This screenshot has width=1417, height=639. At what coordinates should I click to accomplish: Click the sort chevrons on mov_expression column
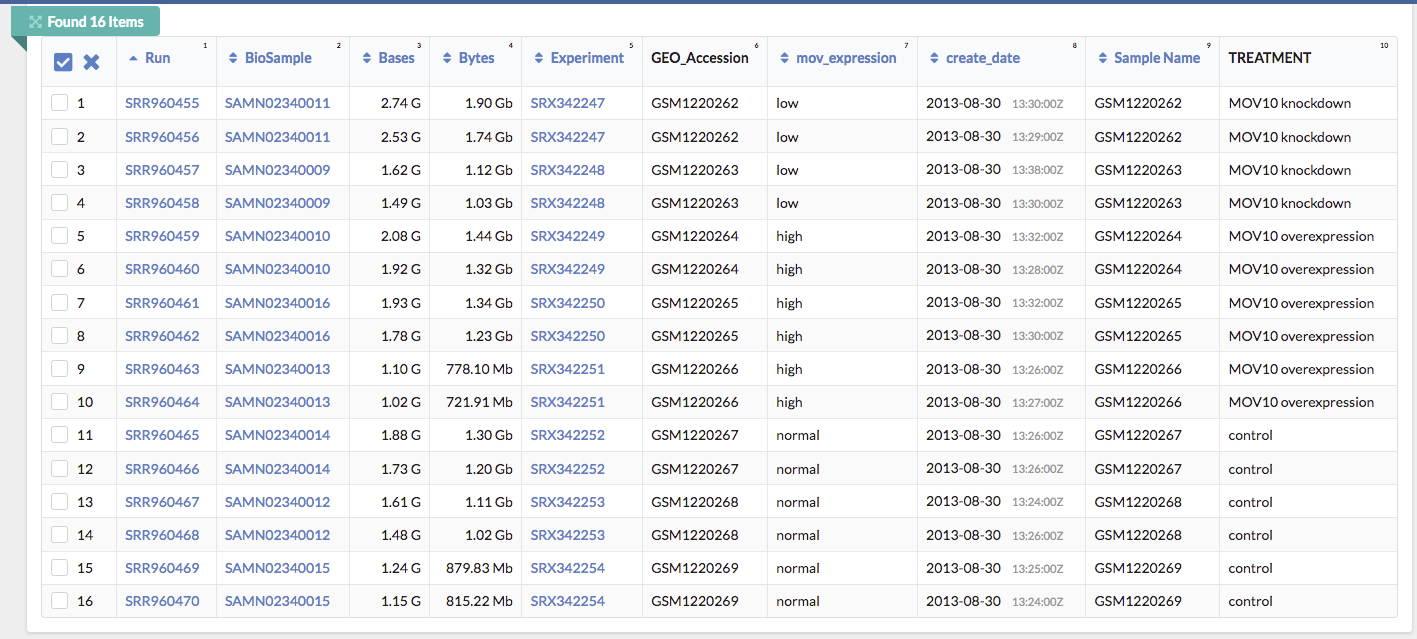point(783,57)
